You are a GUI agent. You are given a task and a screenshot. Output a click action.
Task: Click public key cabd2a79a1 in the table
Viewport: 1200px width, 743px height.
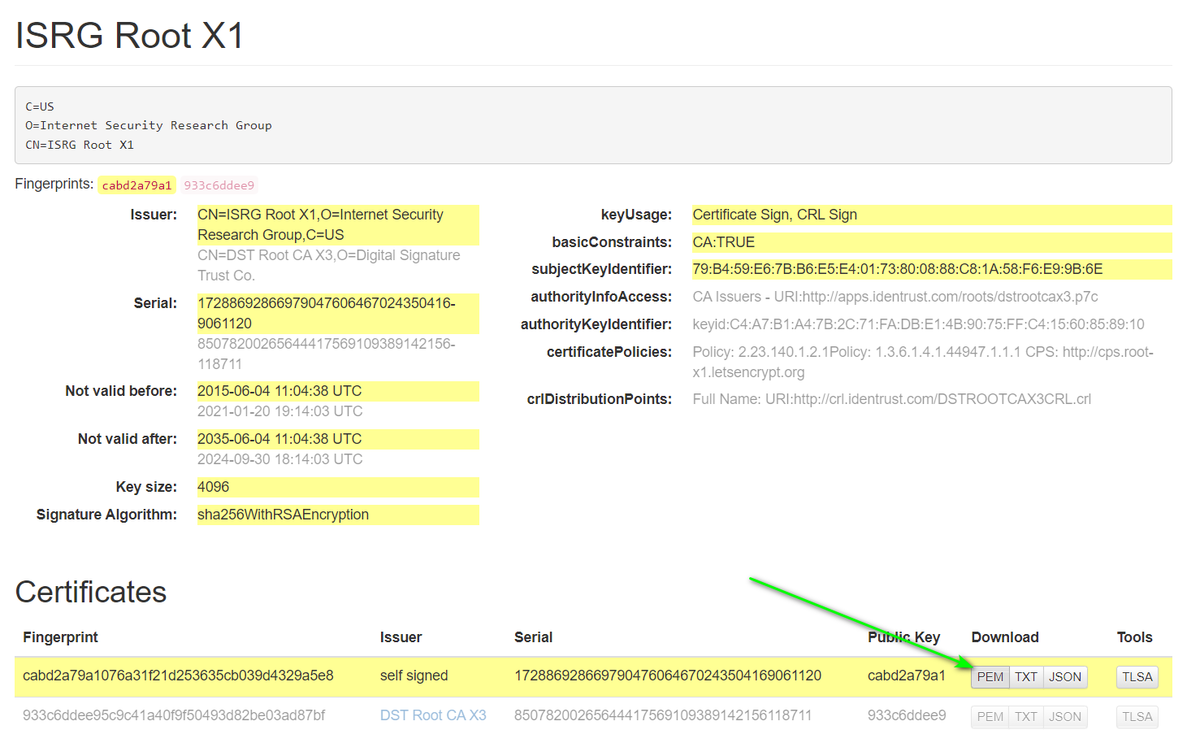(906, 676)
